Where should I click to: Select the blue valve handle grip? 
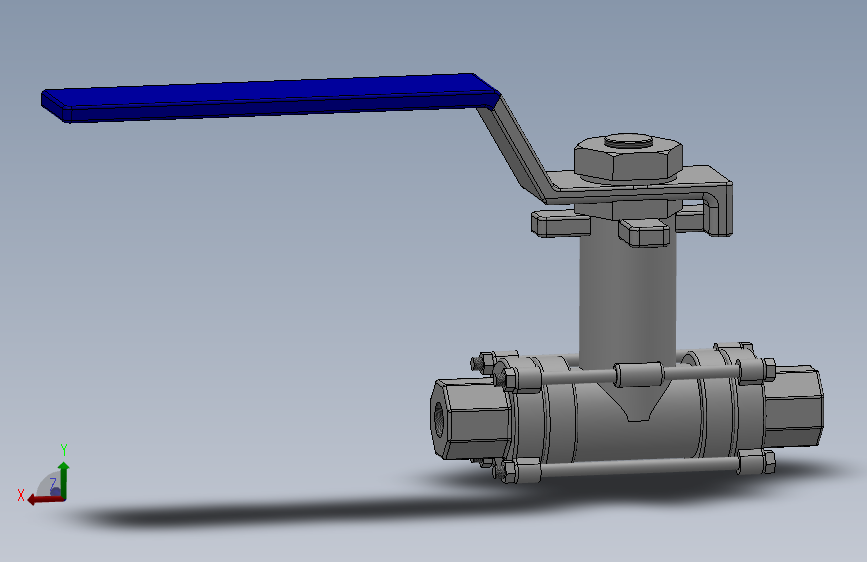pyautogui.click(x=271, y=98)
